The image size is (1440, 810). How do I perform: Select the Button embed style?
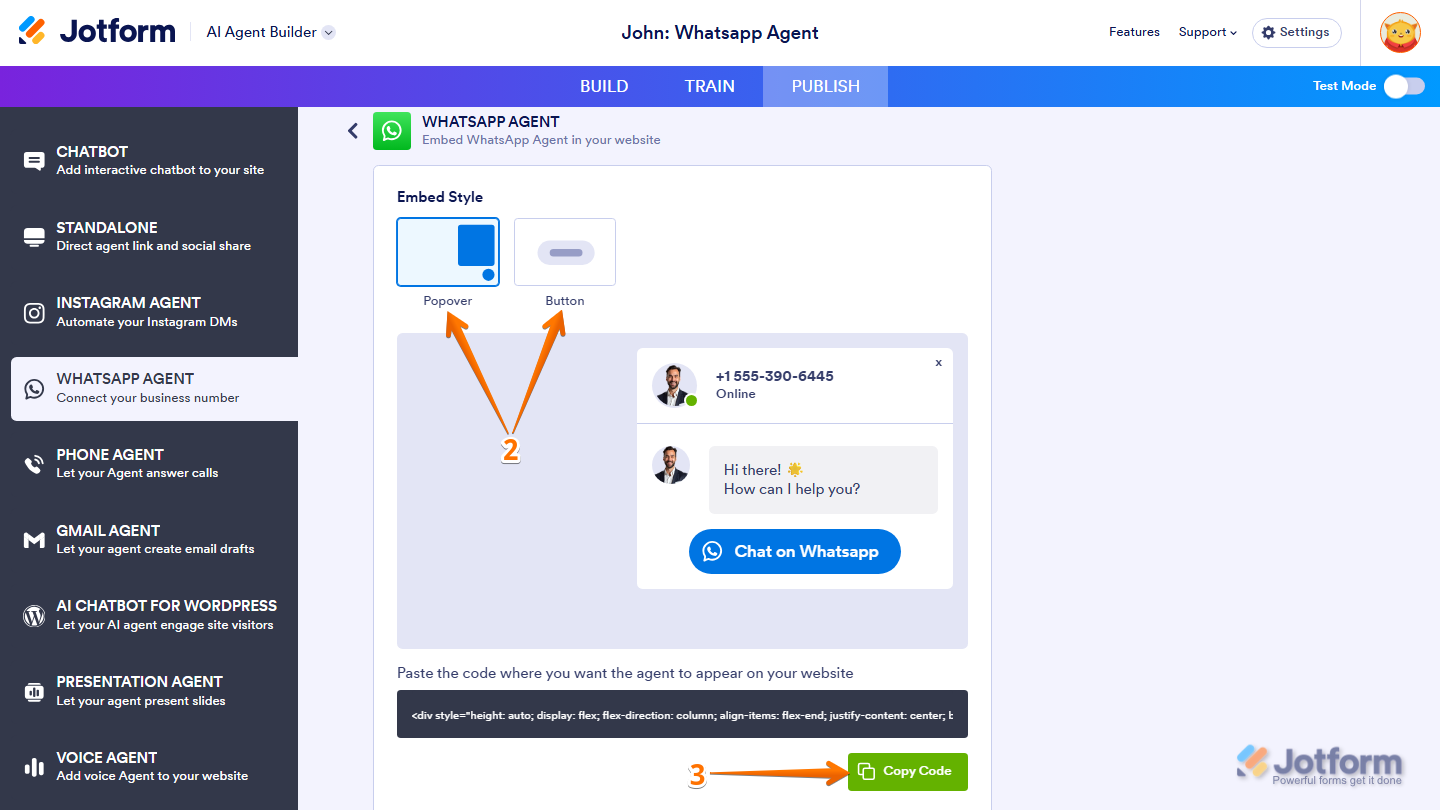[x=565, y=252]
